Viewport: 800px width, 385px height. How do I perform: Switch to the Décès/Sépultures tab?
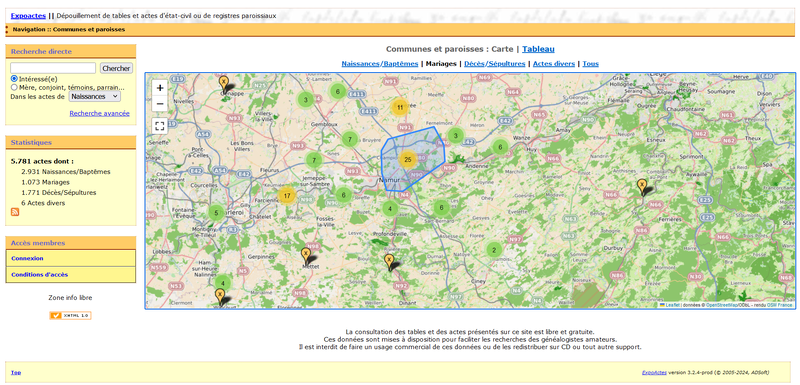click(494, 64)
